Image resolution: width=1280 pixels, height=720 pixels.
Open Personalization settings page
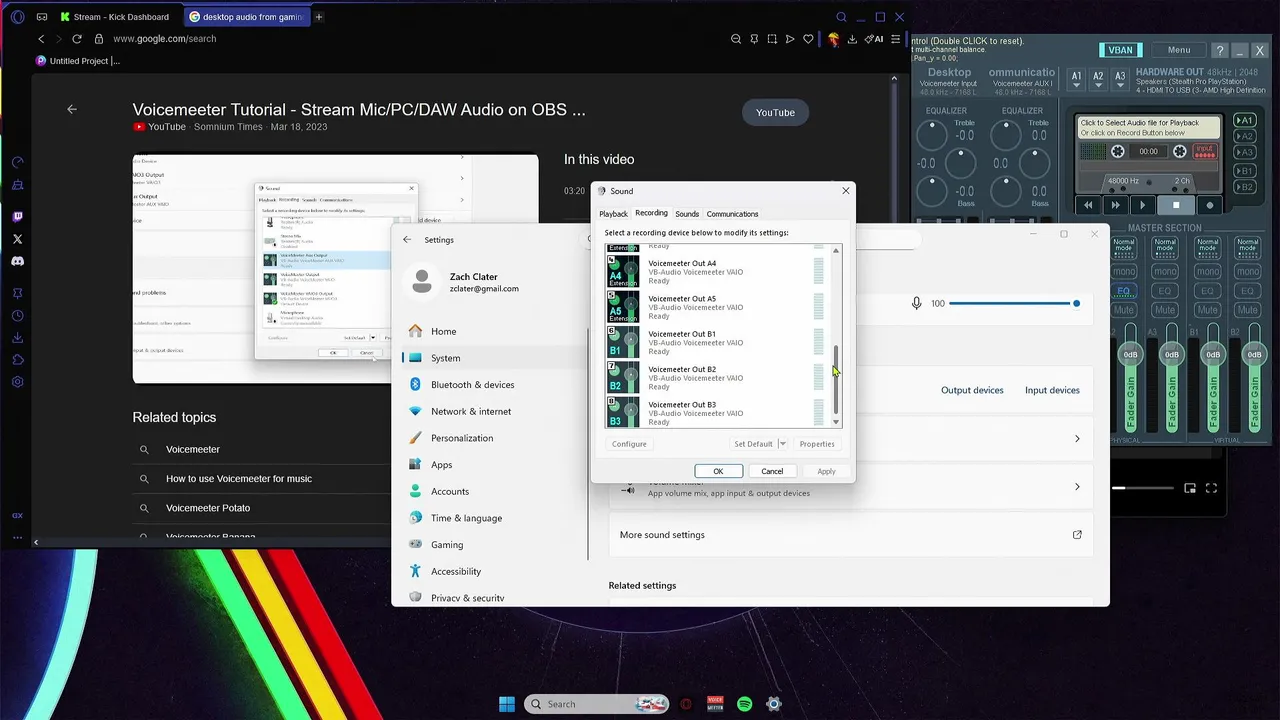coord(495,438)
